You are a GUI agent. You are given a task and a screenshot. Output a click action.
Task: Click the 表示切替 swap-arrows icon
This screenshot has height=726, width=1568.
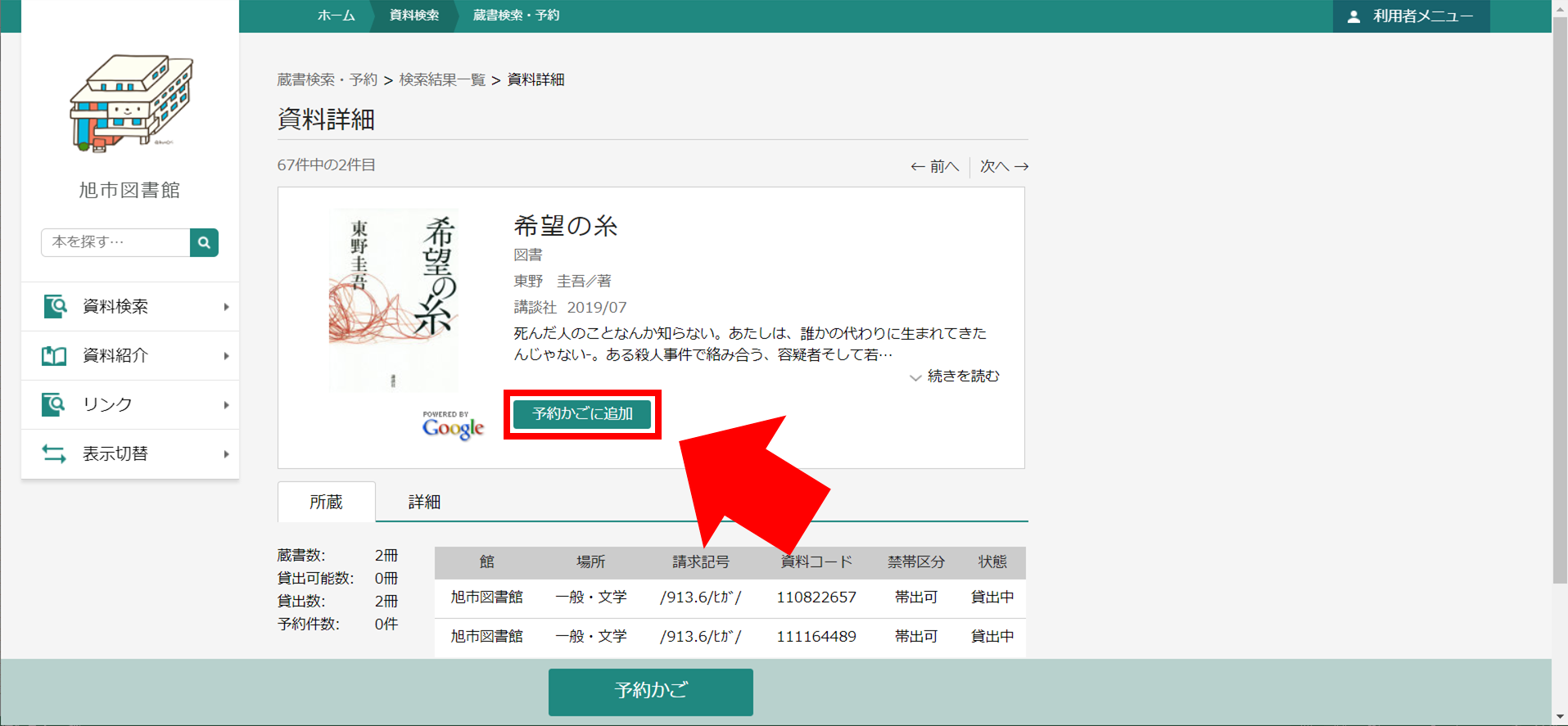54,453
